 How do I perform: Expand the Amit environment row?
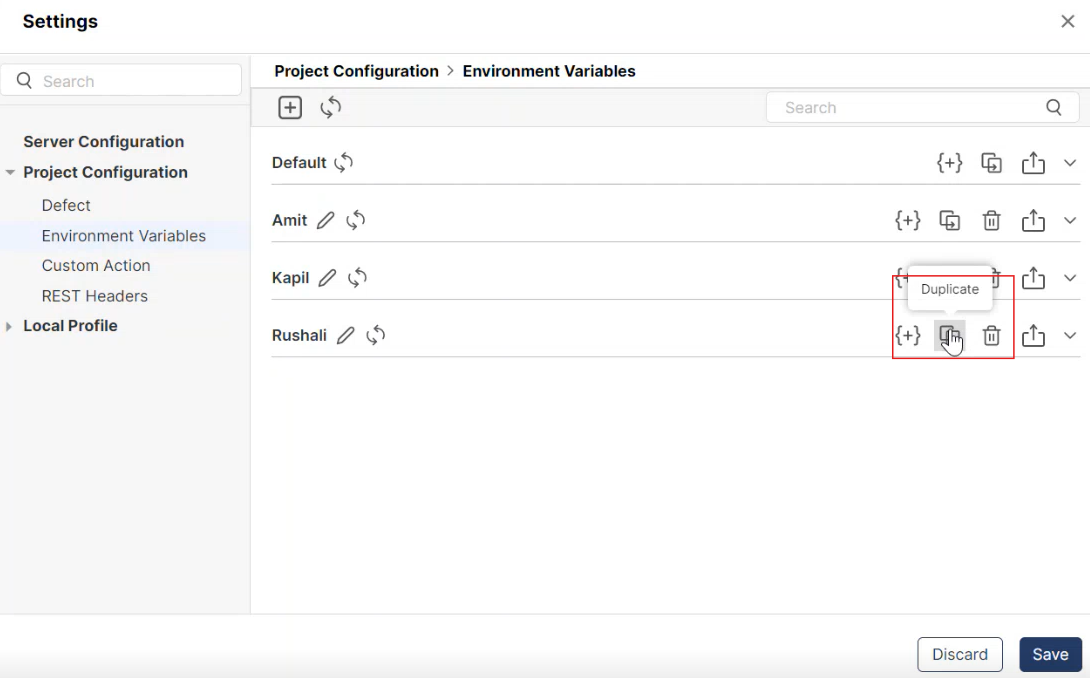1070,221
